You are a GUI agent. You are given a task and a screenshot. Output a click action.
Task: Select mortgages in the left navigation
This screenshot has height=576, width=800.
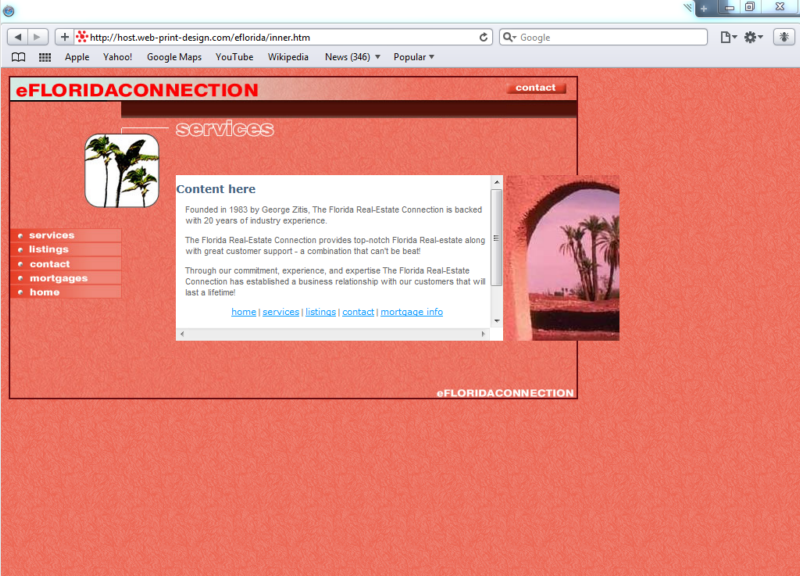[66, 278]
